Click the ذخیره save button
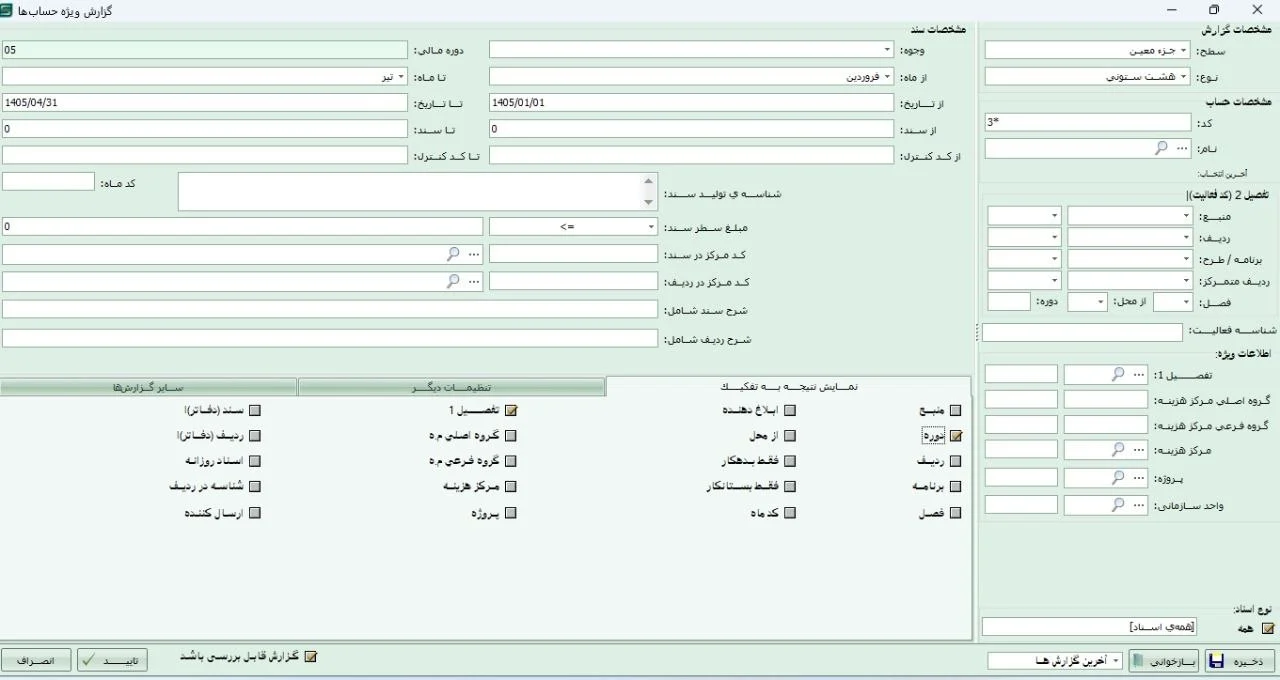The image size is (1280, 680). click(x=1240, y=660)
